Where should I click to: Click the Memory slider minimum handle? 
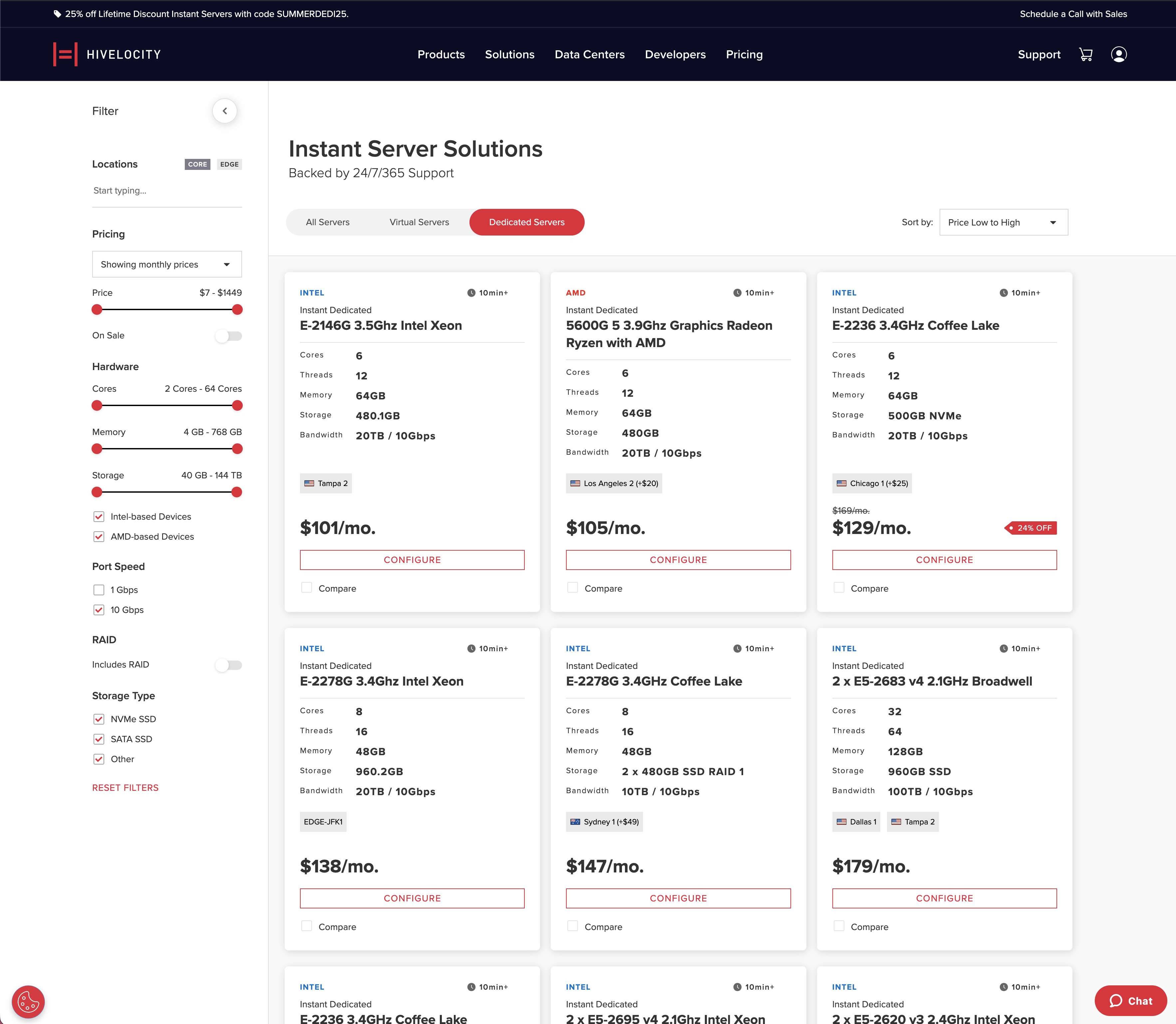[x=97, y=449]
